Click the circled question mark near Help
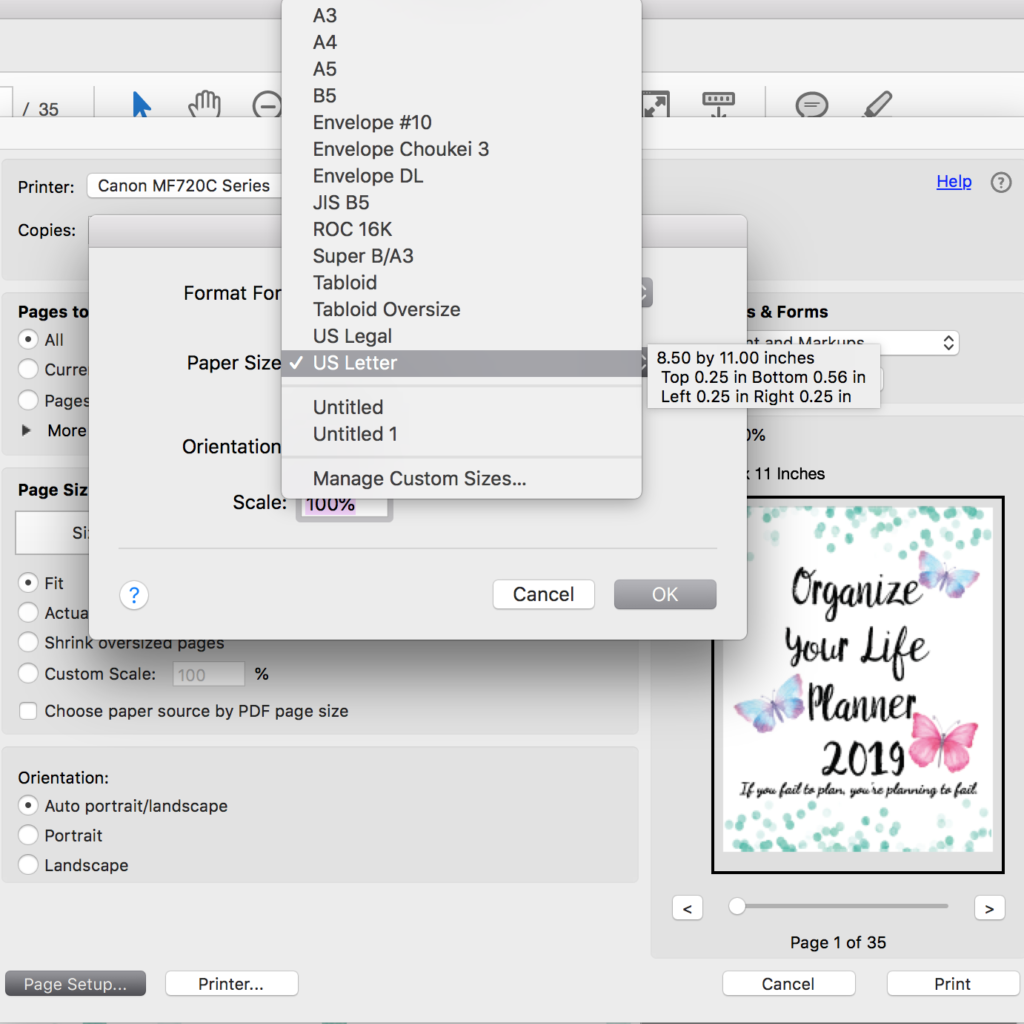The width and height of the screenshot is (1024, 1024). click(1001, 182)
